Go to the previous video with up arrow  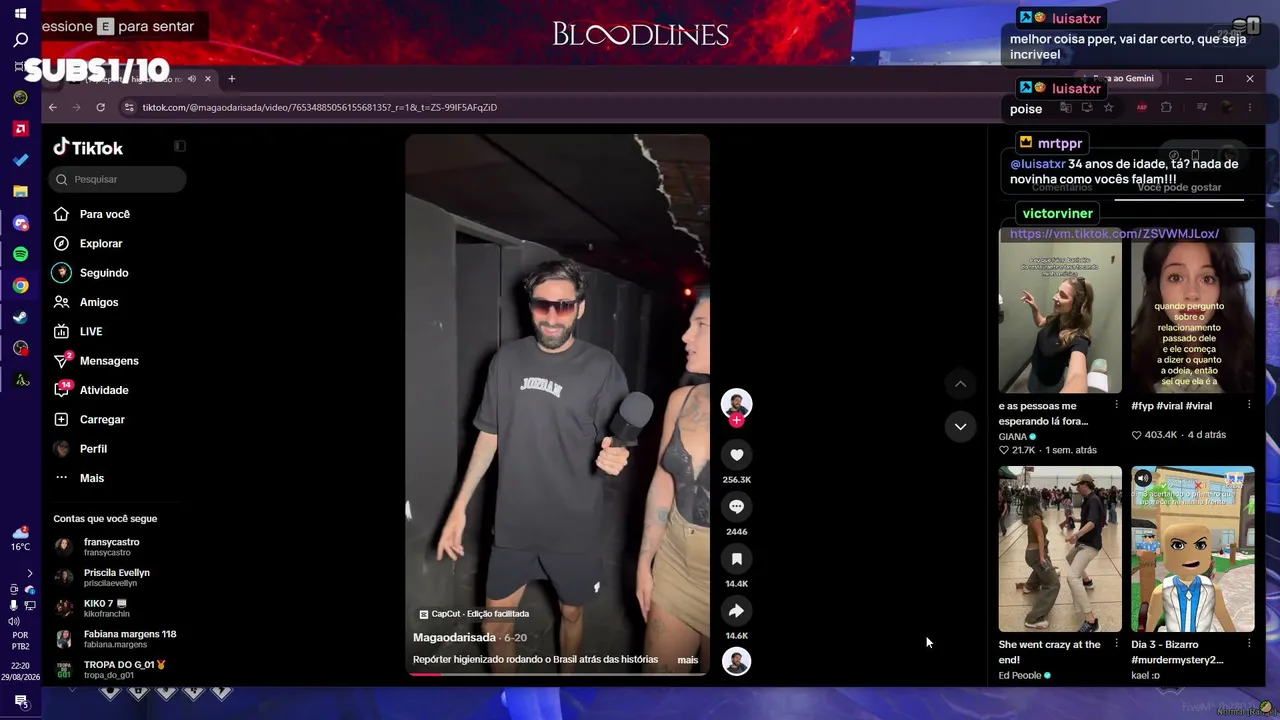(960, 384)
